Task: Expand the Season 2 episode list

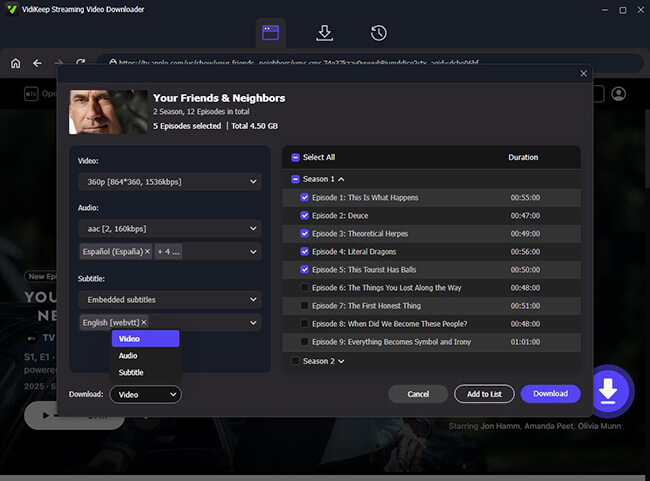Action: coord(341,361)
